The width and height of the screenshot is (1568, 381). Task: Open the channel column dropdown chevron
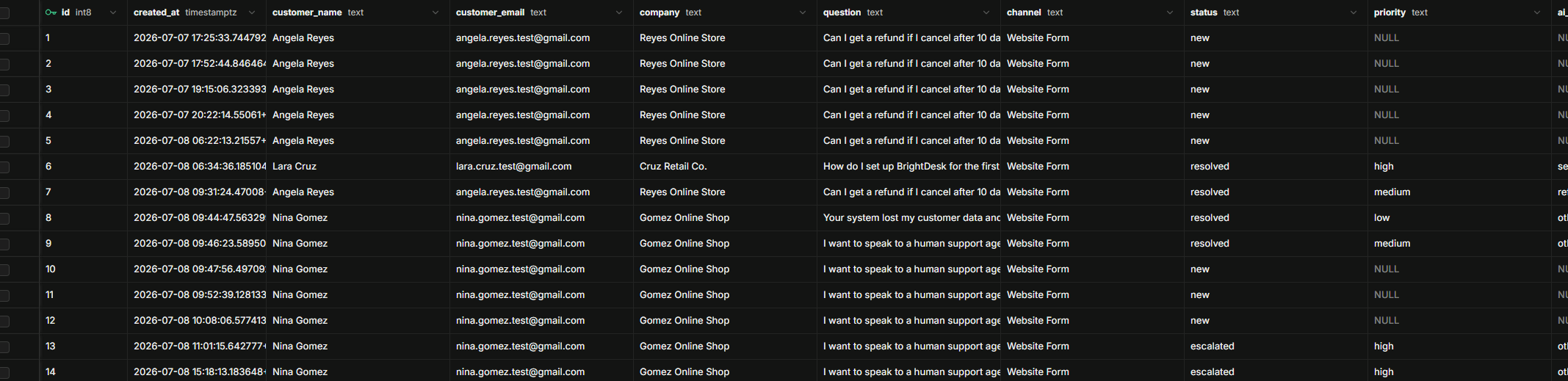click(1170, 12)
